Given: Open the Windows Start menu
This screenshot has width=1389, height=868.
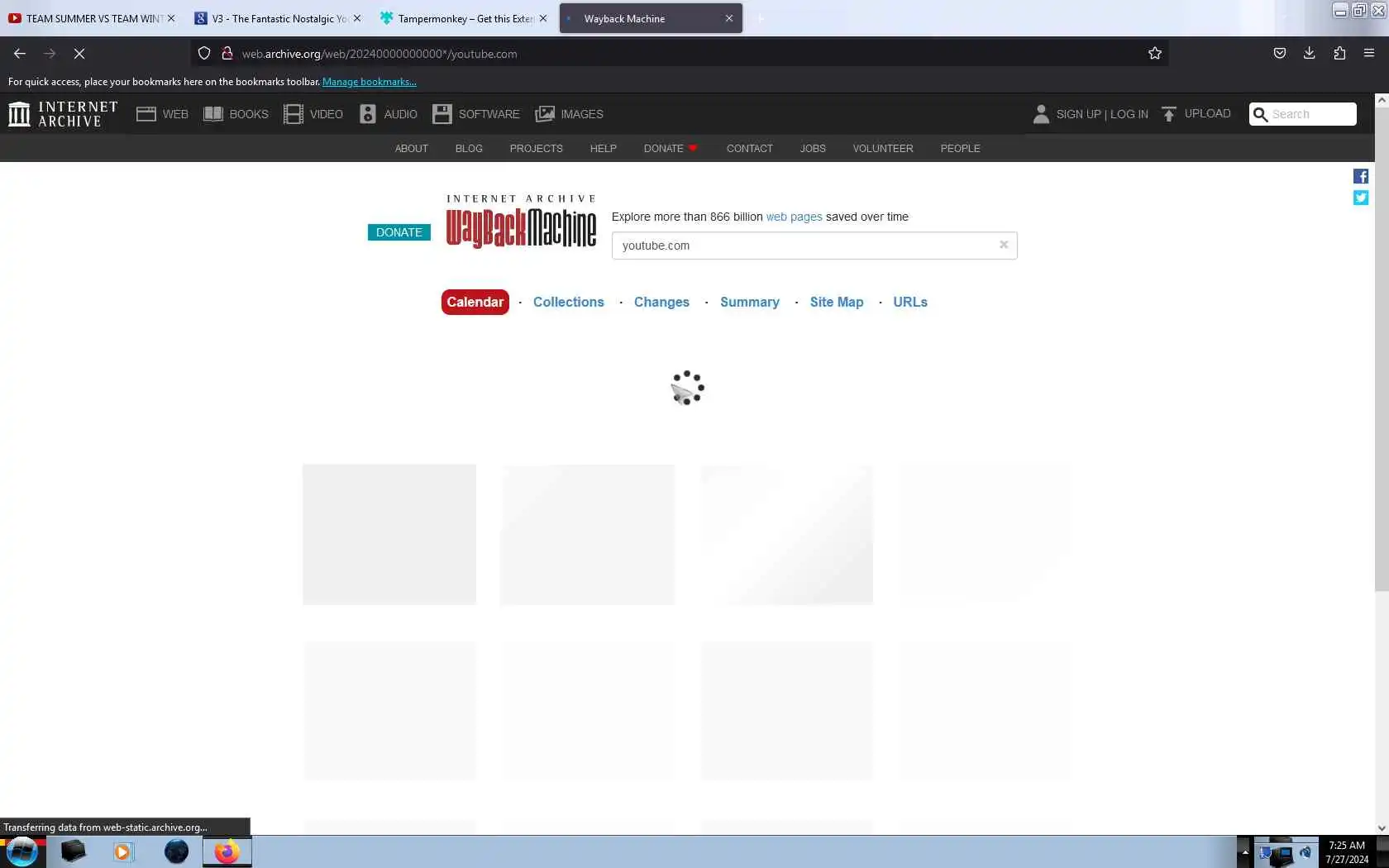Looking at the screenshot, I should click(x=22, y=851).
